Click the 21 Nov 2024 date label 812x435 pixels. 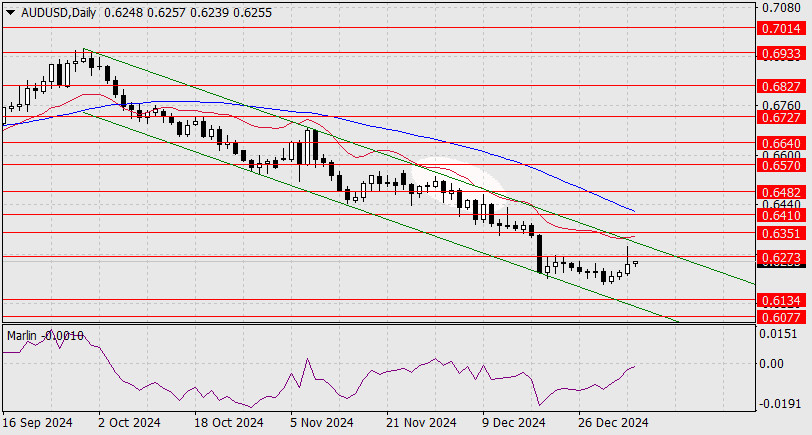421,423
